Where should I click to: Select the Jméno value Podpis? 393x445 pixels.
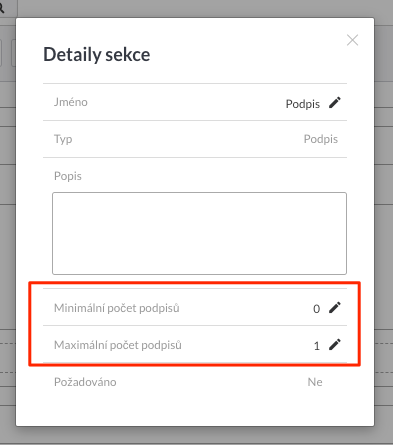(303, 104)
